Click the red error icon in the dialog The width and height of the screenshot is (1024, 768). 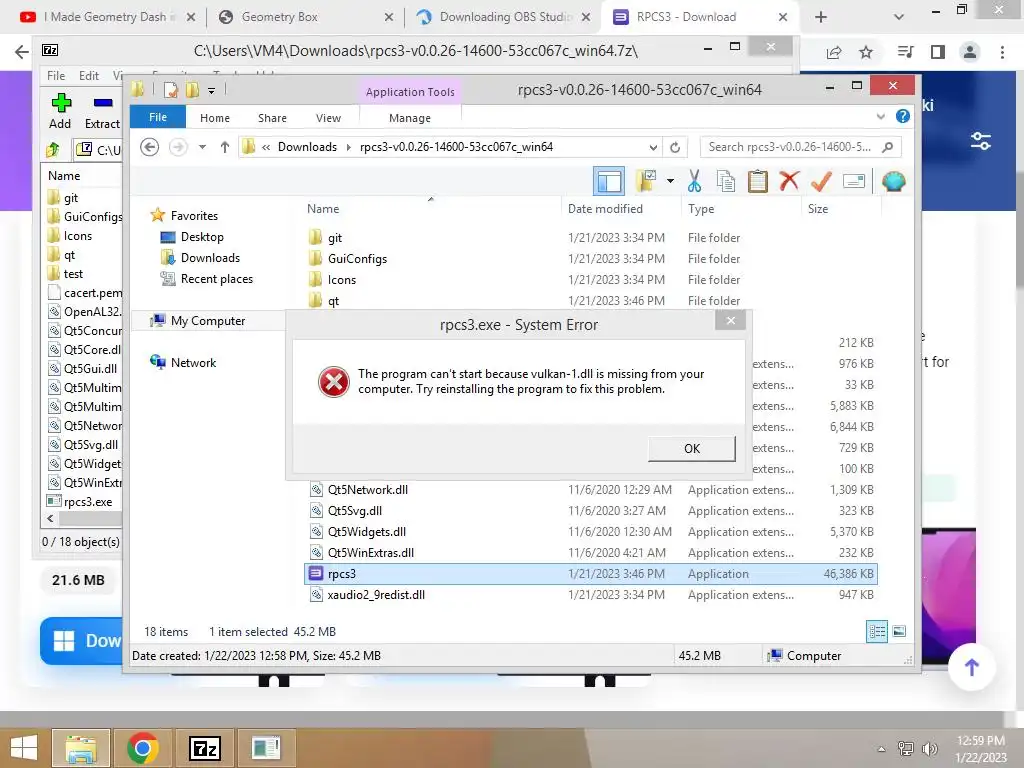(334, 381)
